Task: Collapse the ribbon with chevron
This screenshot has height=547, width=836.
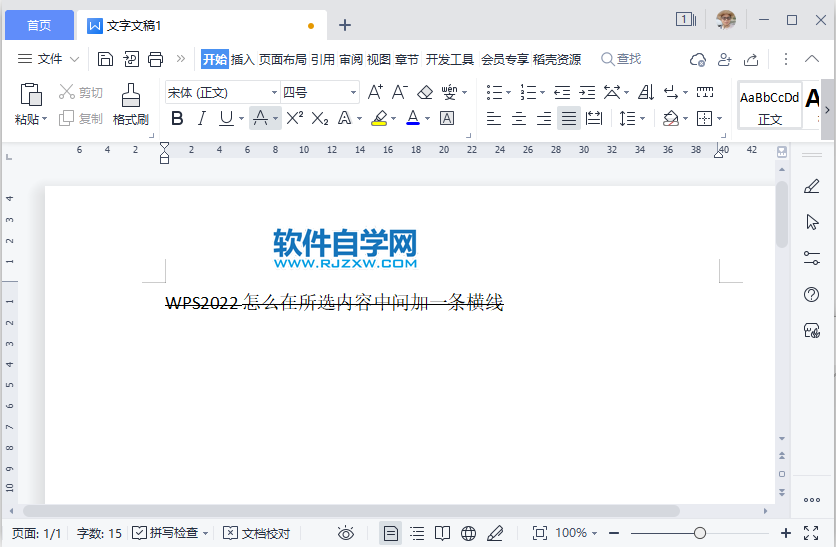Action: pos(811,59)
